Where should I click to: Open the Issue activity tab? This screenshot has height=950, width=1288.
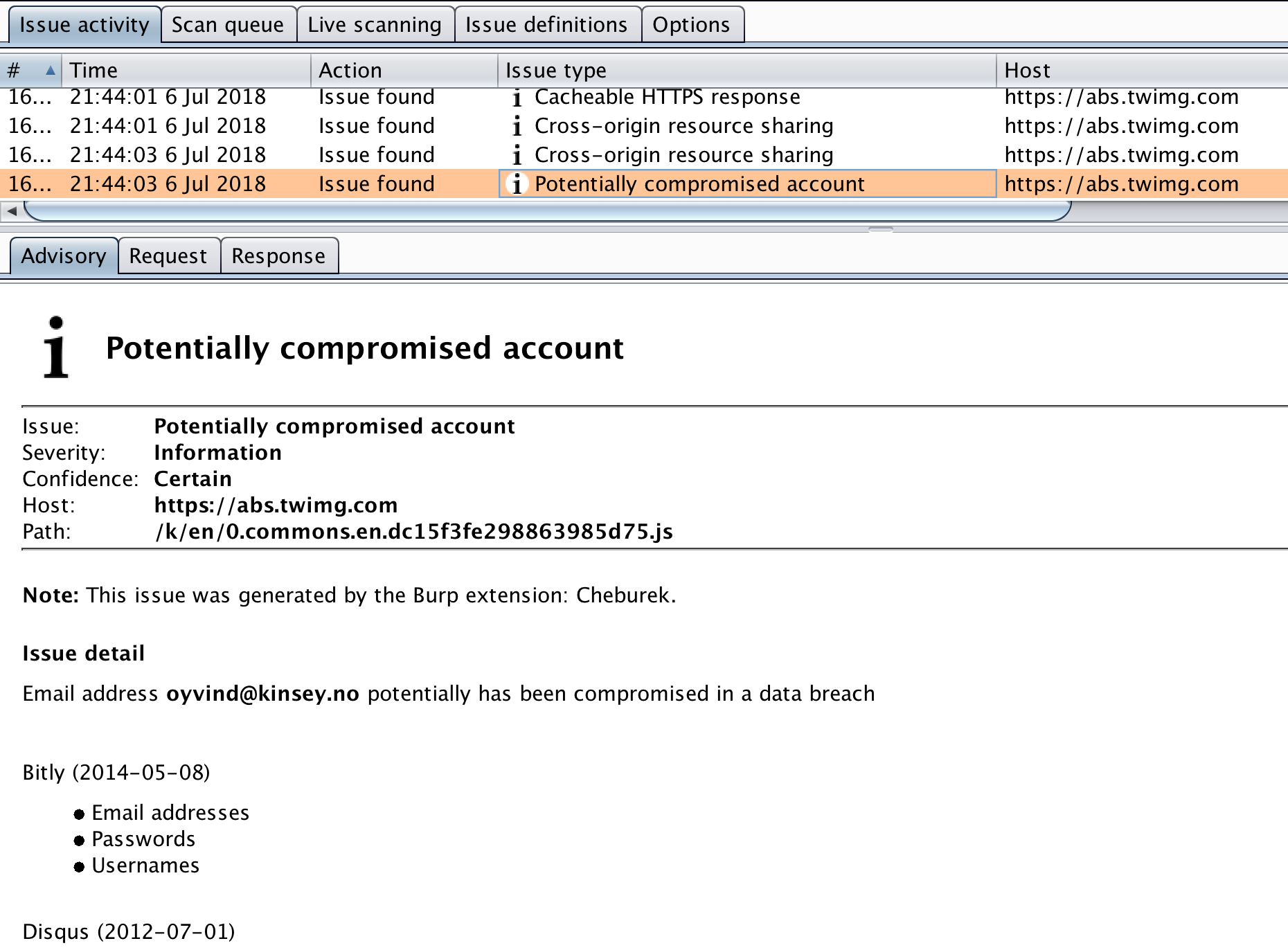[84, 25]
